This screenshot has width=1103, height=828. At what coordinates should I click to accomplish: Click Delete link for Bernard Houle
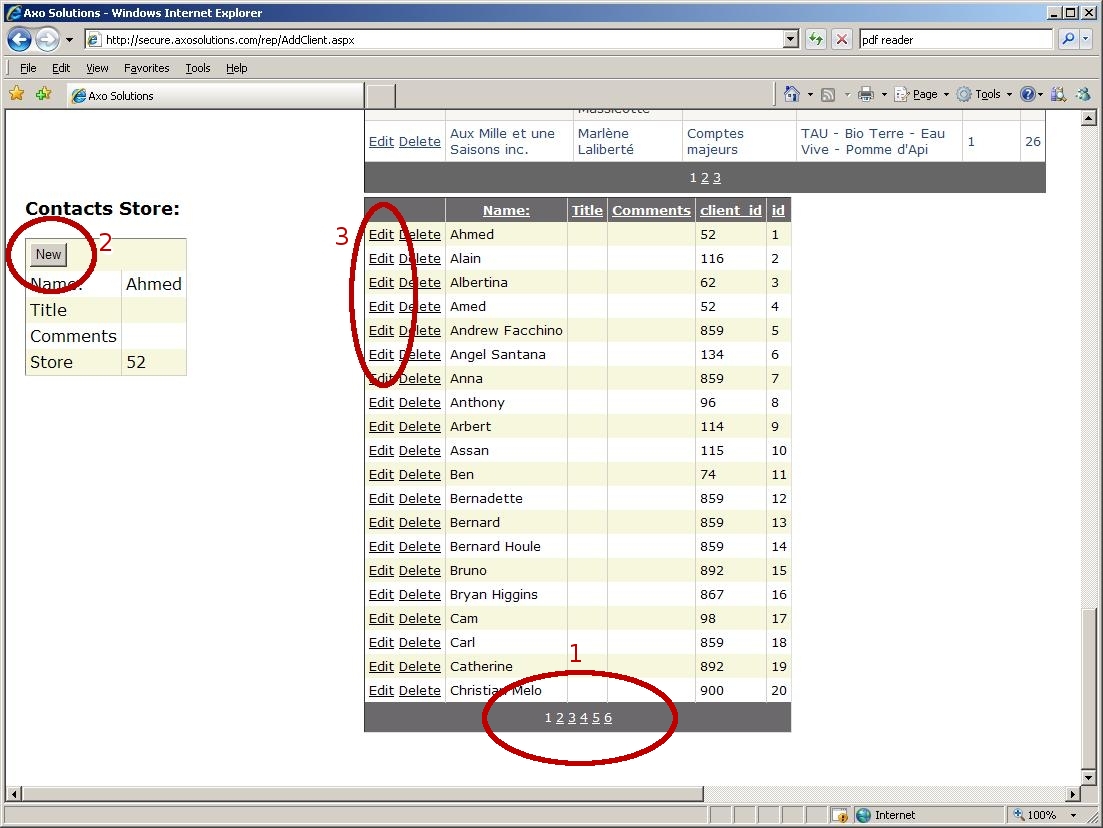[x=419, y=547]
